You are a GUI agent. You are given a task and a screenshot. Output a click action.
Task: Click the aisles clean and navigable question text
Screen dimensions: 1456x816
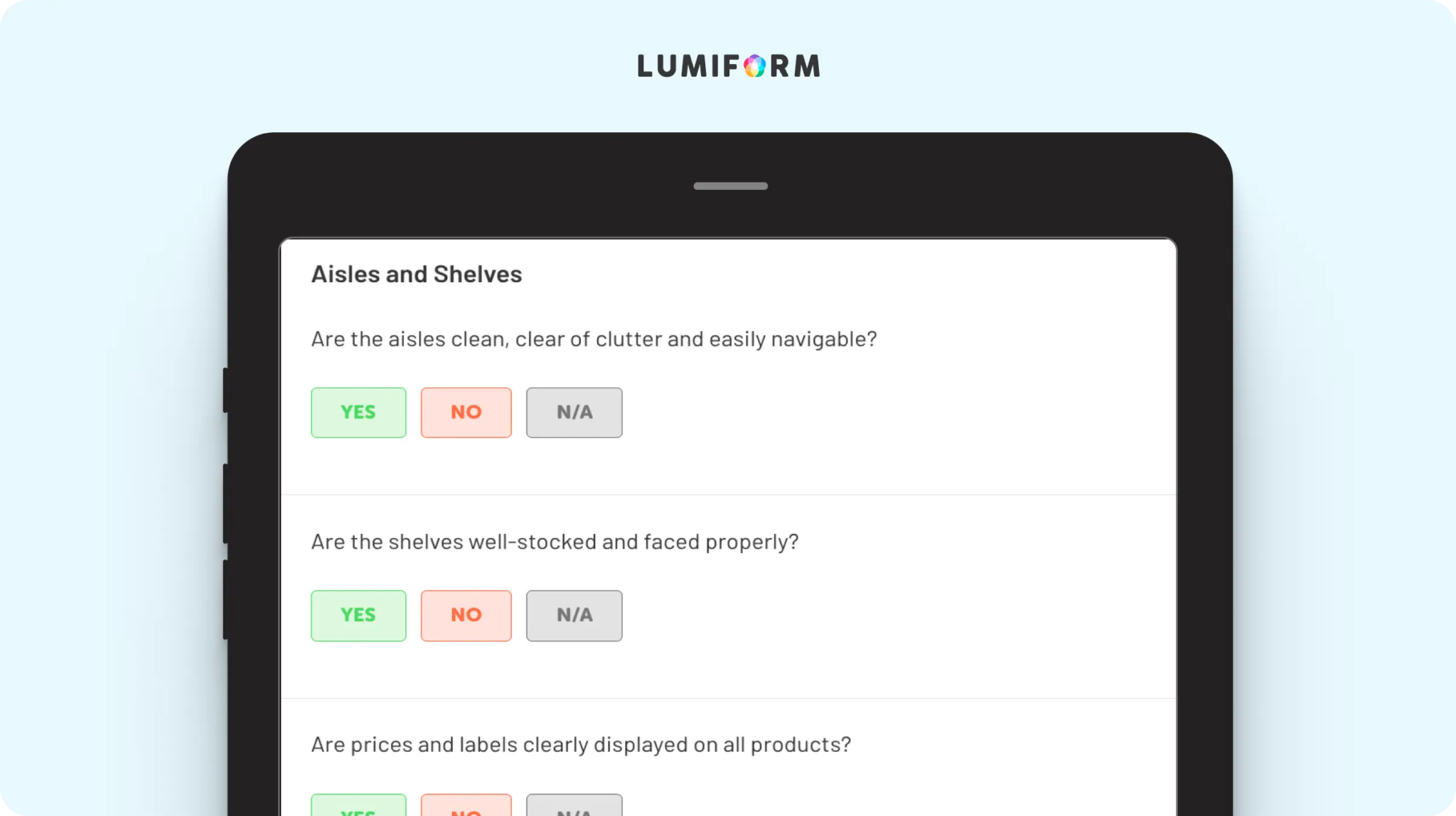[x=594, y=339]
